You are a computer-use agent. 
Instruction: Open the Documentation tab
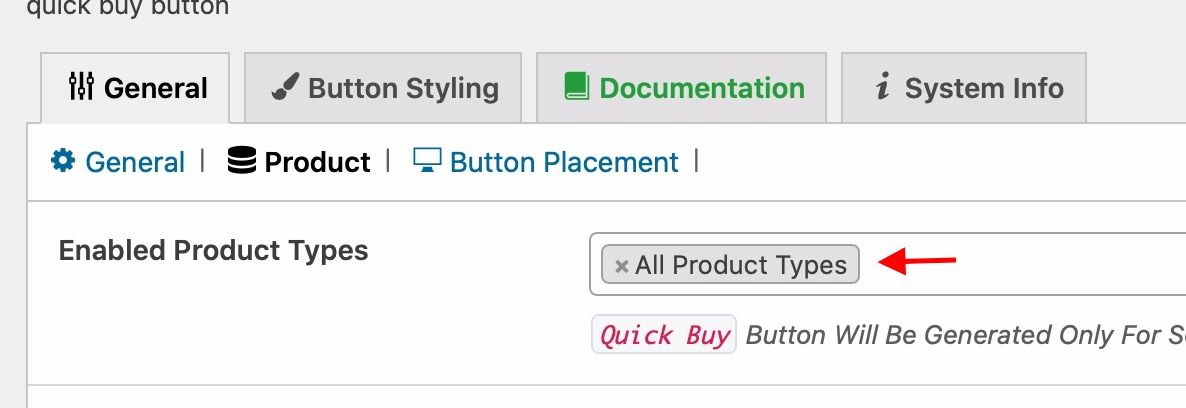point(681,88)
